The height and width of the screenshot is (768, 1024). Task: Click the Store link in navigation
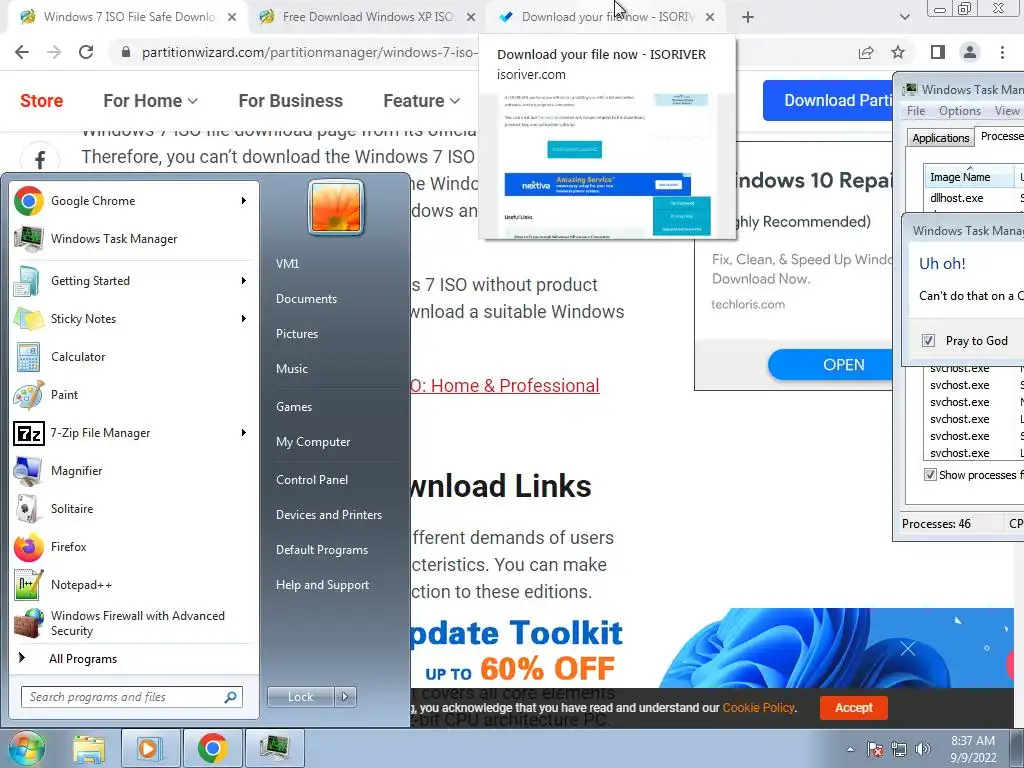click(x=41, y=101)
